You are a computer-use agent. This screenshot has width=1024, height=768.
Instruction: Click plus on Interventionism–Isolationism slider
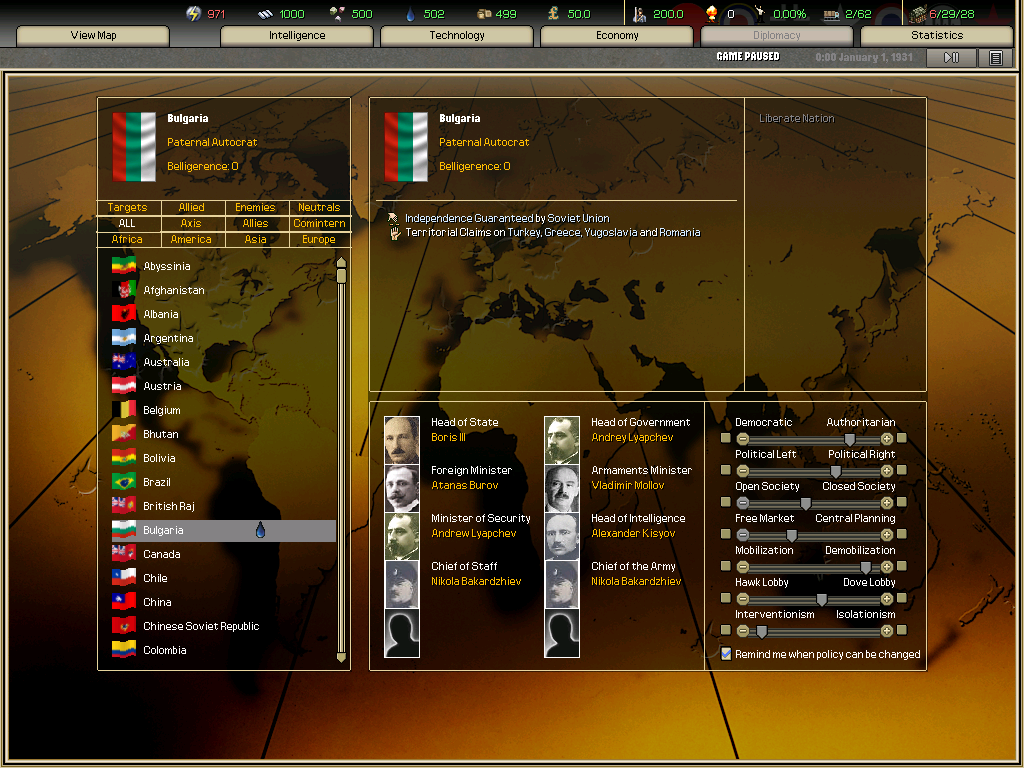click(887, 631)
